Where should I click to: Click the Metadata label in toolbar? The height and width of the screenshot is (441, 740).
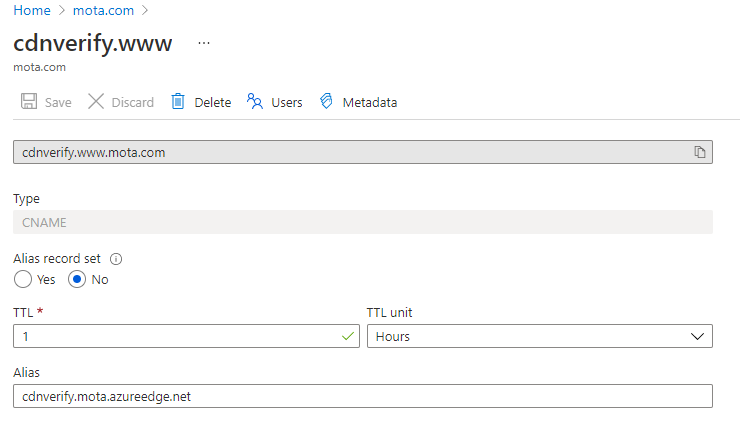pos(370,102)
